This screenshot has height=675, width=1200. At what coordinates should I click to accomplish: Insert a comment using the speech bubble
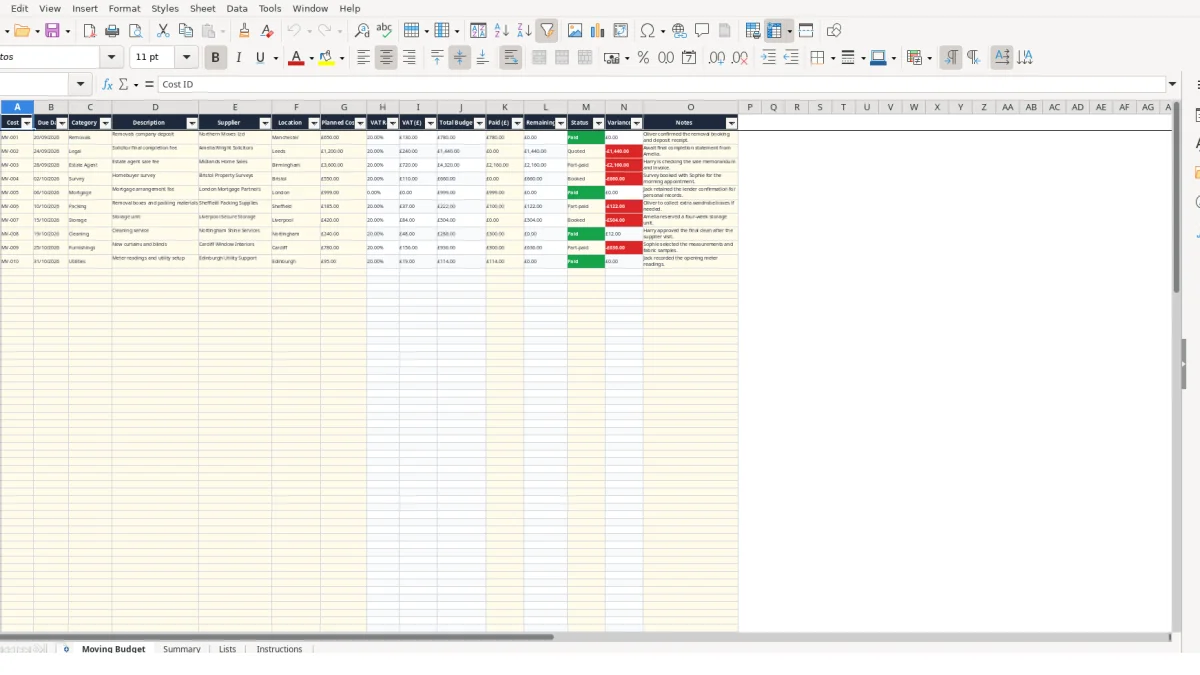point(702,31)
